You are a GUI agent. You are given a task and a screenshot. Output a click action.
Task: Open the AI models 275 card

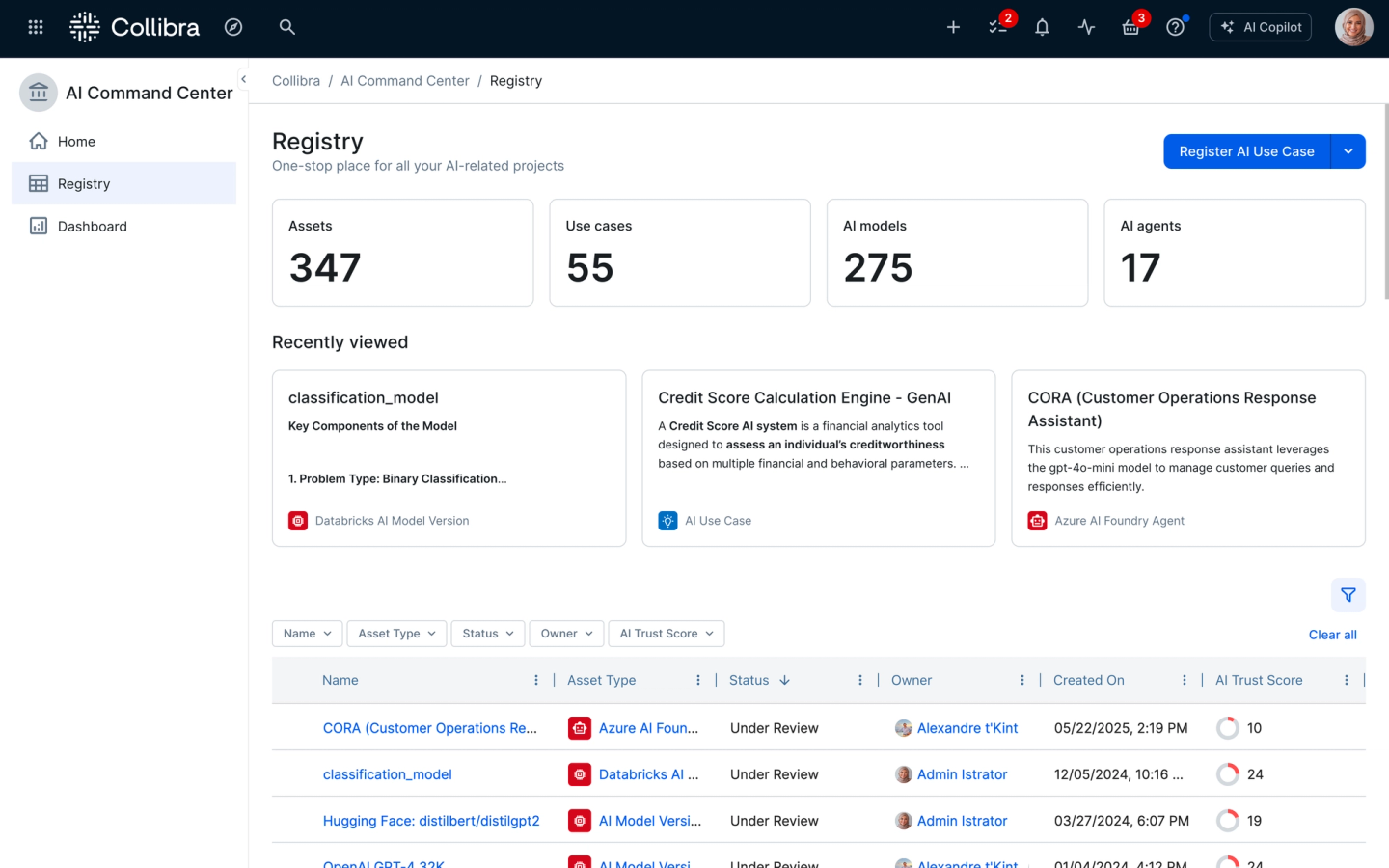[957, 253]
